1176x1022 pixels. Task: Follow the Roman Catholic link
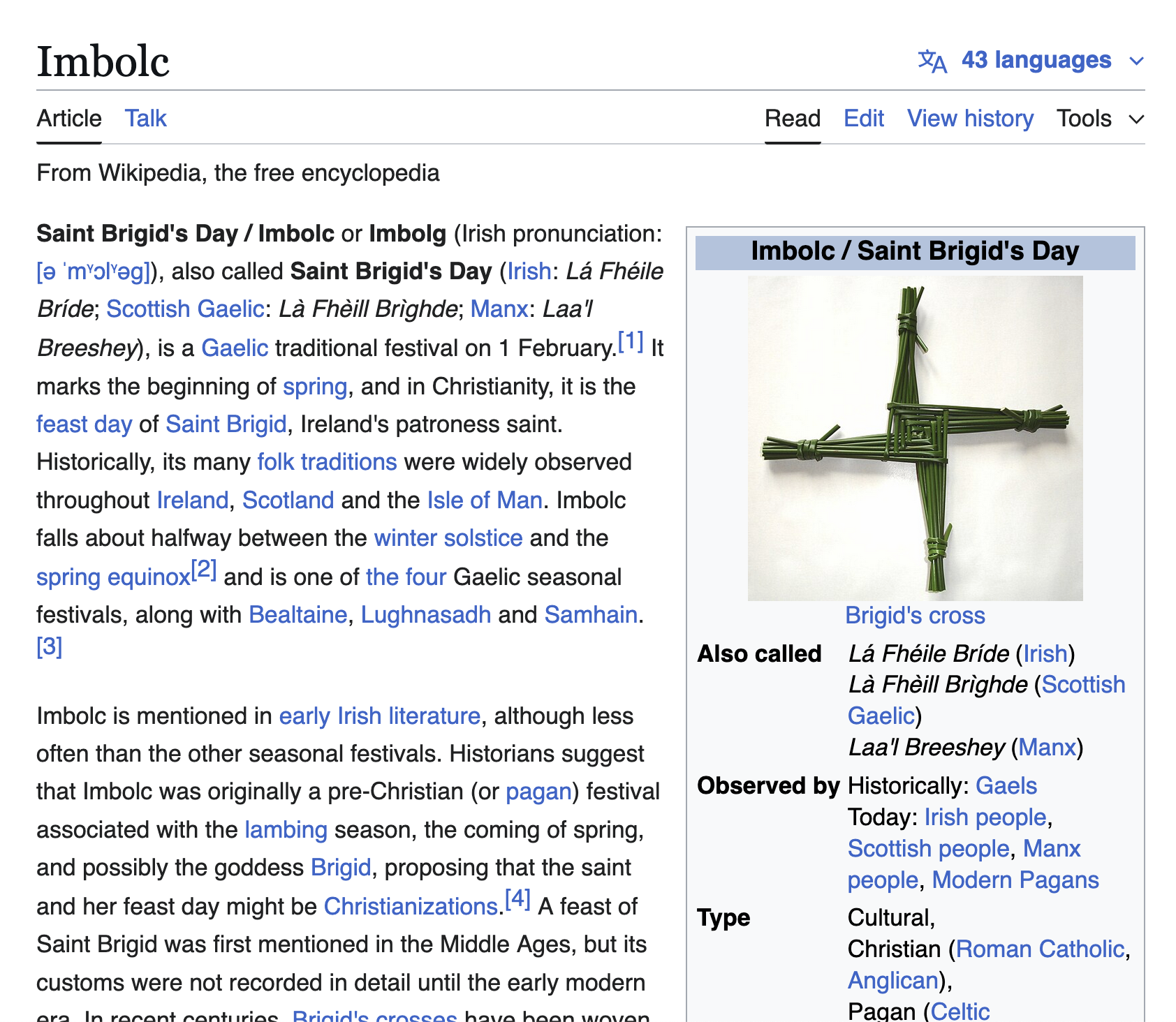click(x=1041, y=949)
